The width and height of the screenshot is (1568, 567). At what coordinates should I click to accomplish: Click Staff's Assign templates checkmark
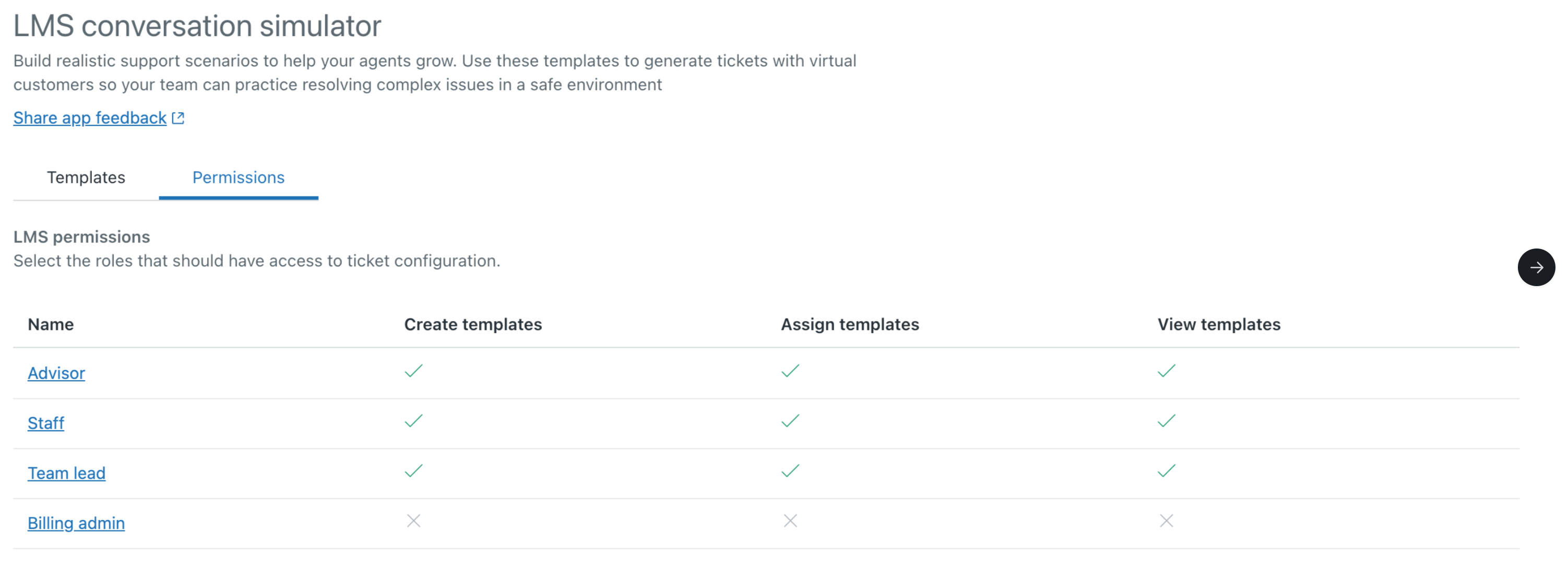[x=789, y=421]
